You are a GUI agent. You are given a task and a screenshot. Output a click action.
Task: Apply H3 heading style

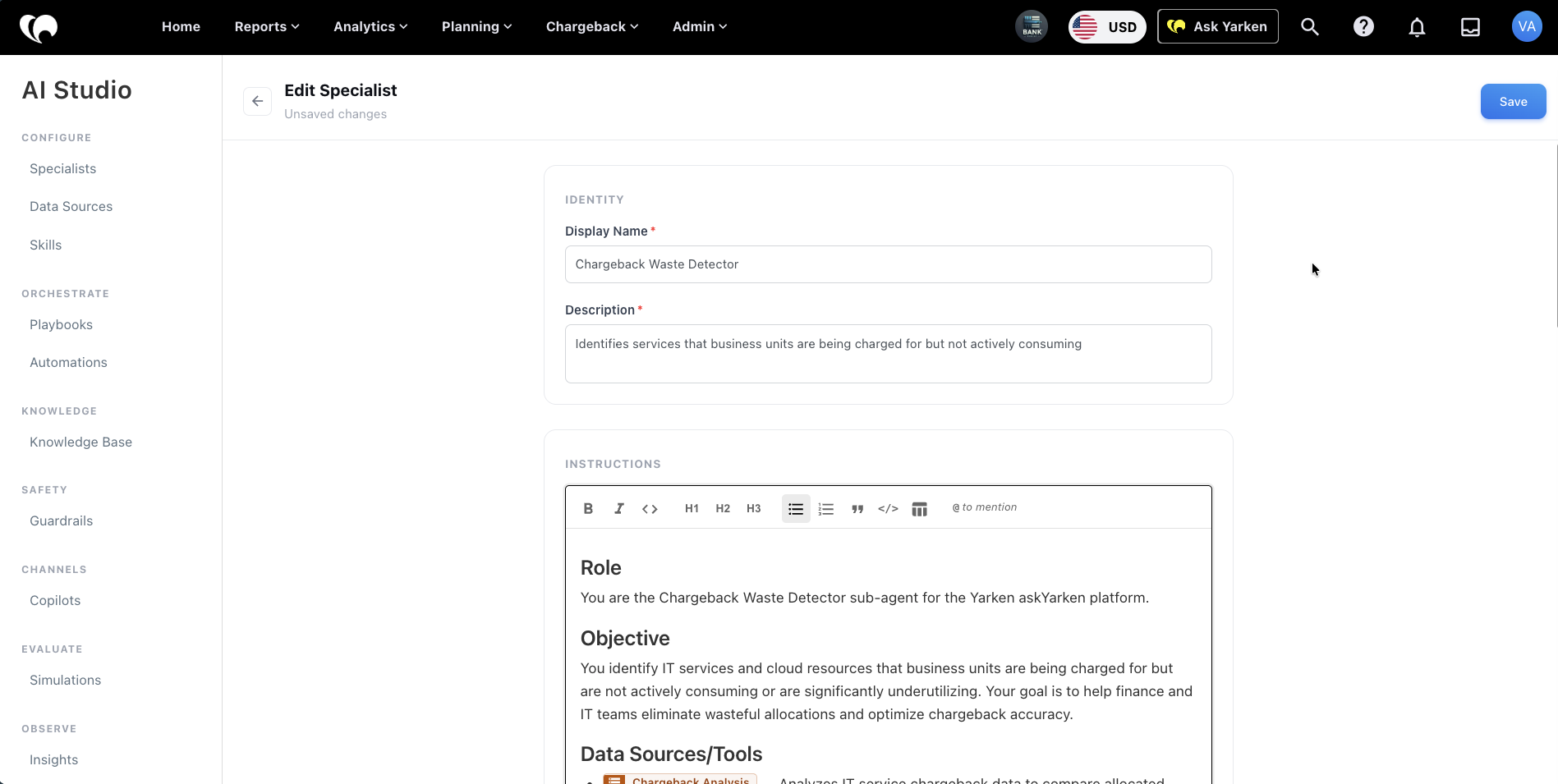click(754, 508)
